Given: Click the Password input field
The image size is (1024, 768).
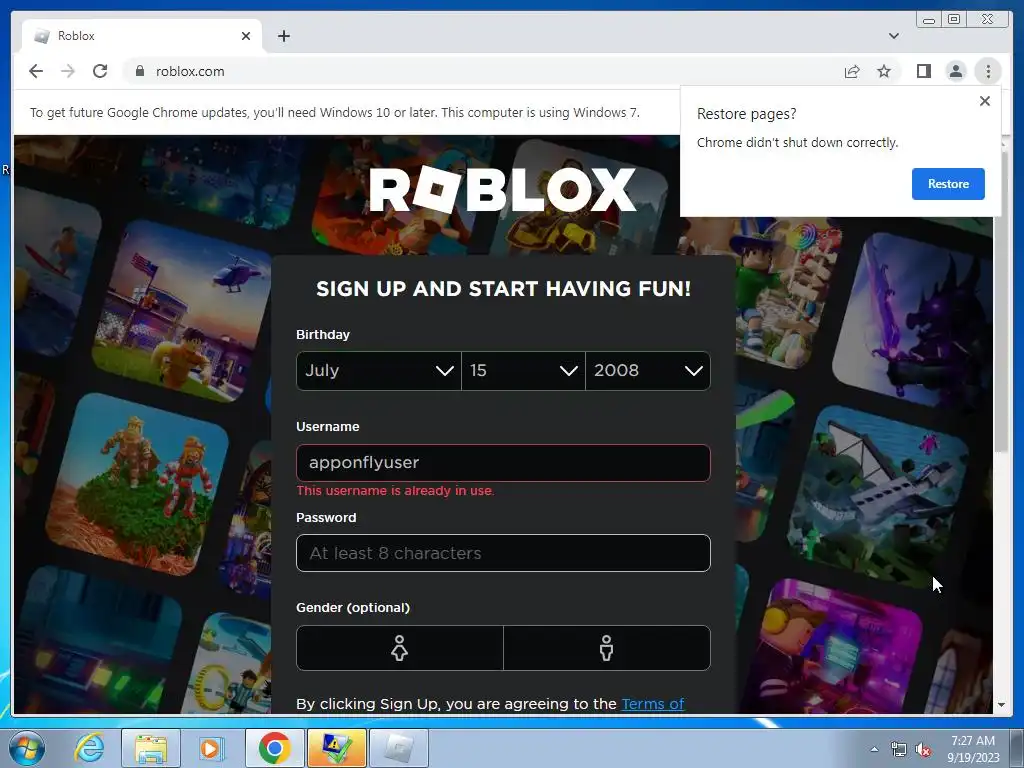Looking at the screenshot, I should pyautogui.click(x=503, y=553).
